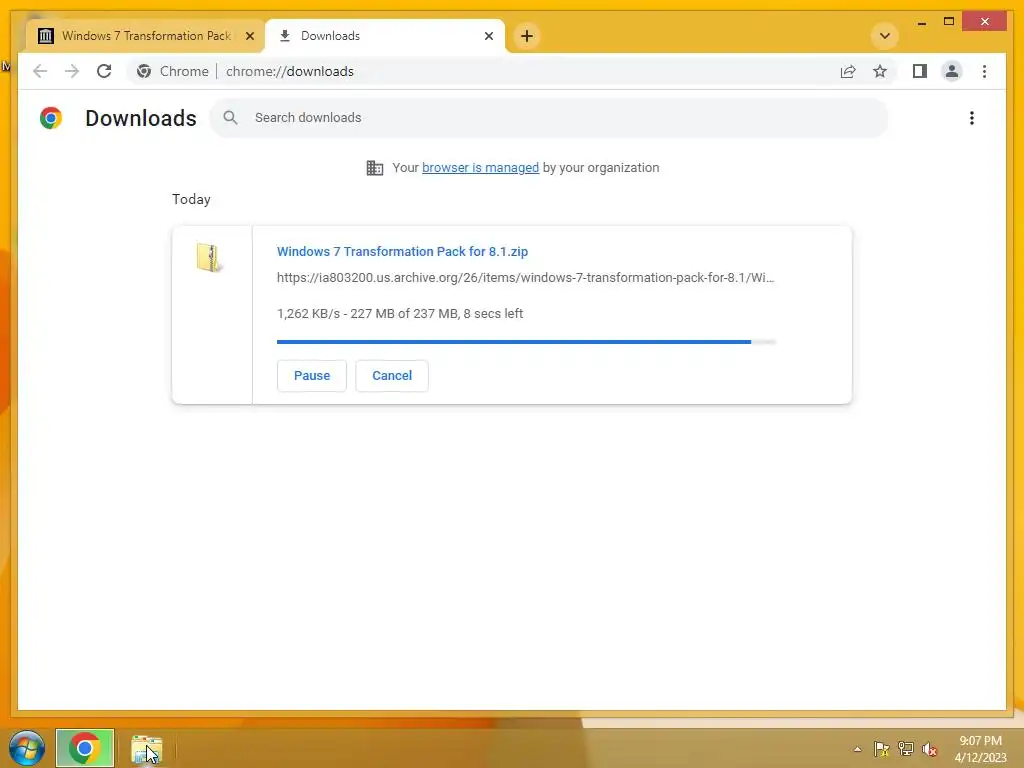Open the Windows 7 Transformation Pack for 8.1.zip link
Screen dimensions: 1024x768
[402, 251]
